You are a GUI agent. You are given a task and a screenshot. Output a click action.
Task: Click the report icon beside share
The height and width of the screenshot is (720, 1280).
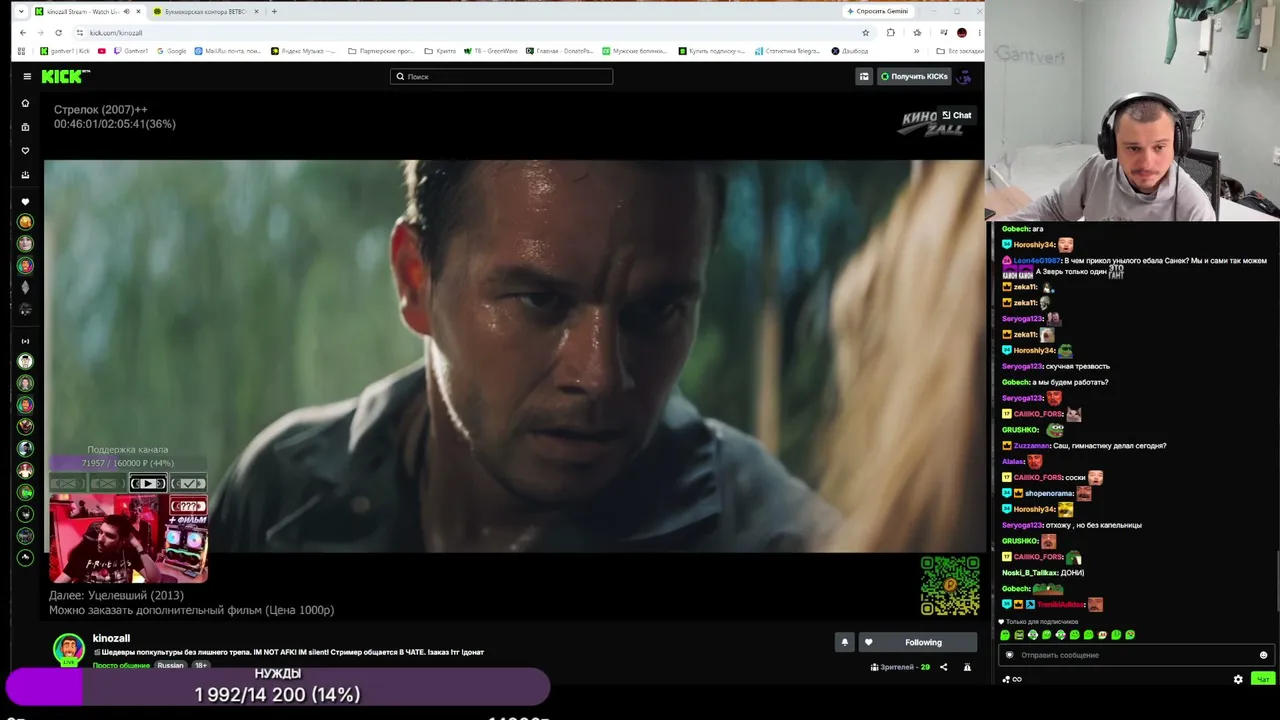click(x=967, y=667)
